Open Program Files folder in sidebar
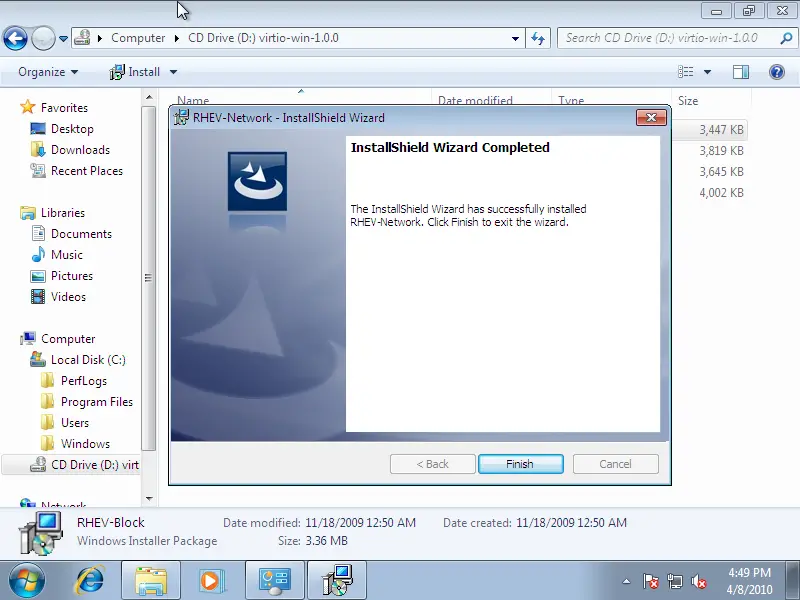This screenshot has width=800, height=600. [x=96, y=402]
